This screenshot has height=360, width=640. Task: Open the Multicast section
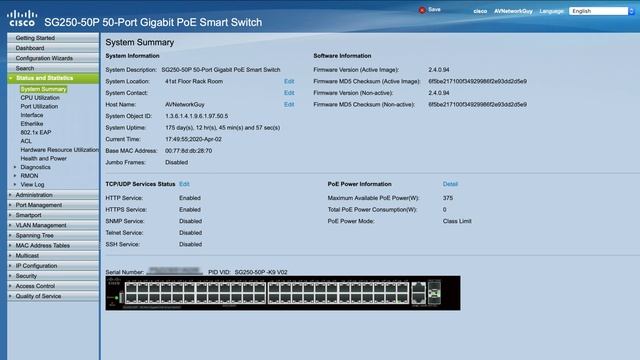[x=53, y=256]
